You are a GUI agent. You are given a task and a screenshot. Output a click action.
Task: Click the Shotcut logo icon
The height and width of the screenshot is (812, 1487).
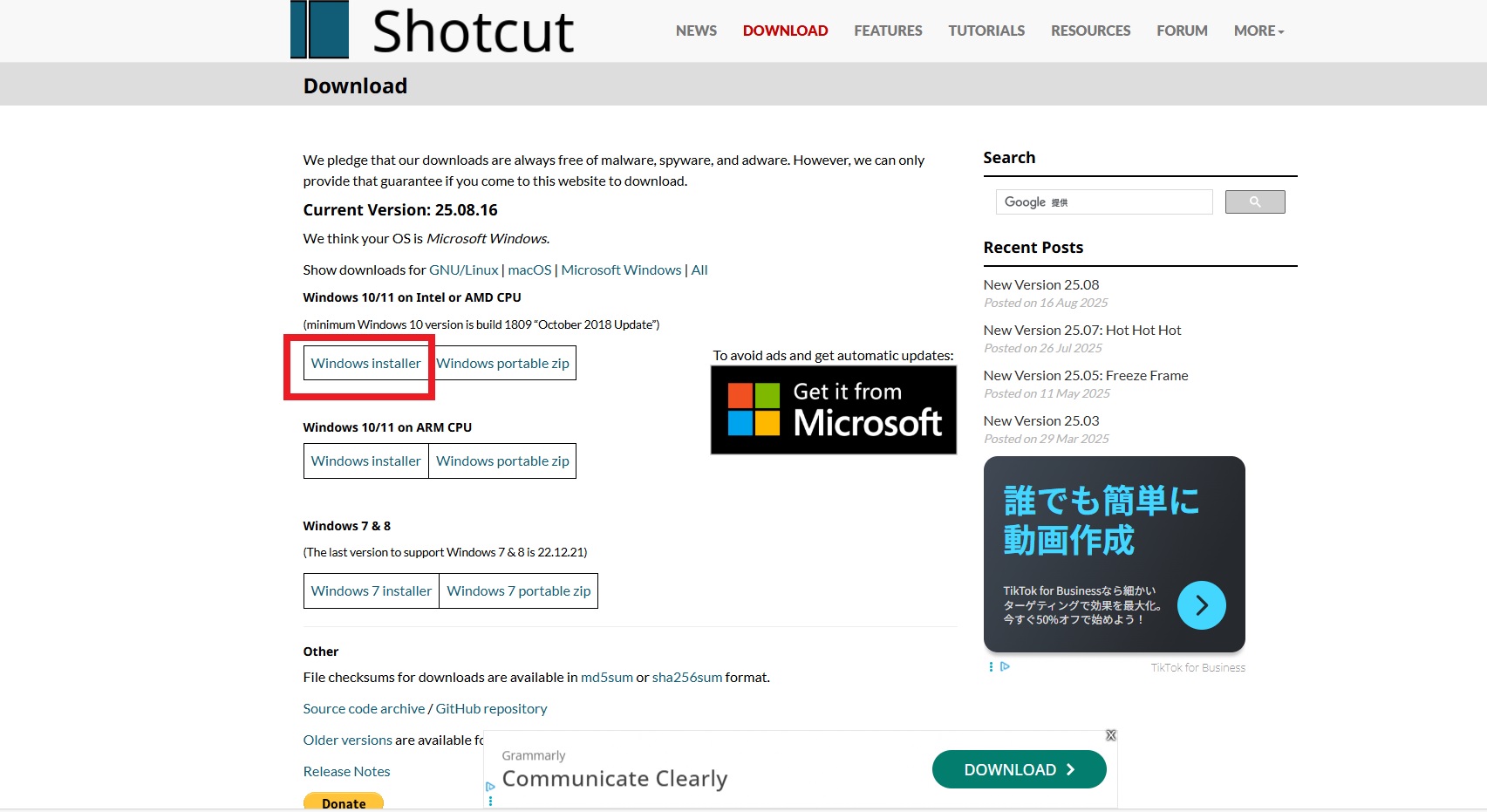(319, 30)
